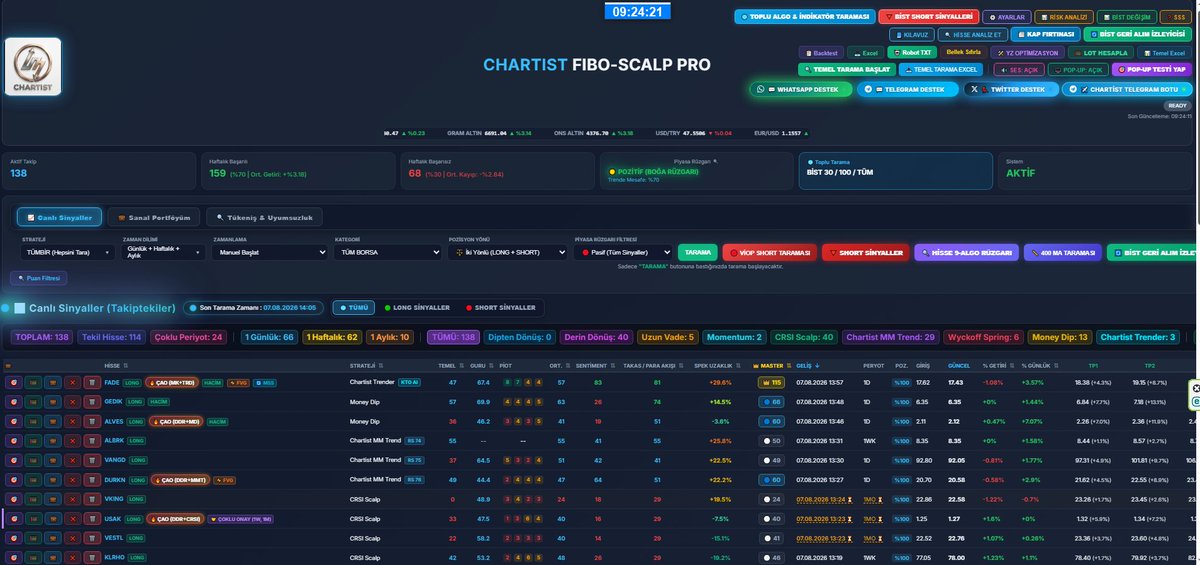
Task: Open the ZAMAN DİLİMİ dropdown
Action: point(162,253)
